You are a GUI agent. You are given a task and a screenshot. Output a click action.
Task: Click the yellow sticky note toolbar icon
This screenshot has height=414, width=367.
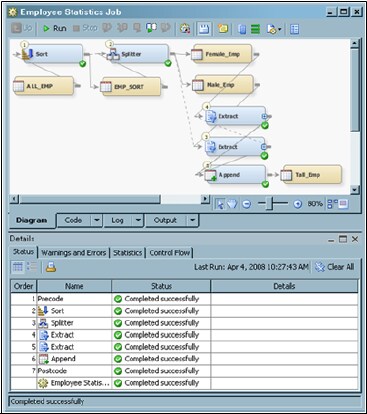tap(223, 29)
